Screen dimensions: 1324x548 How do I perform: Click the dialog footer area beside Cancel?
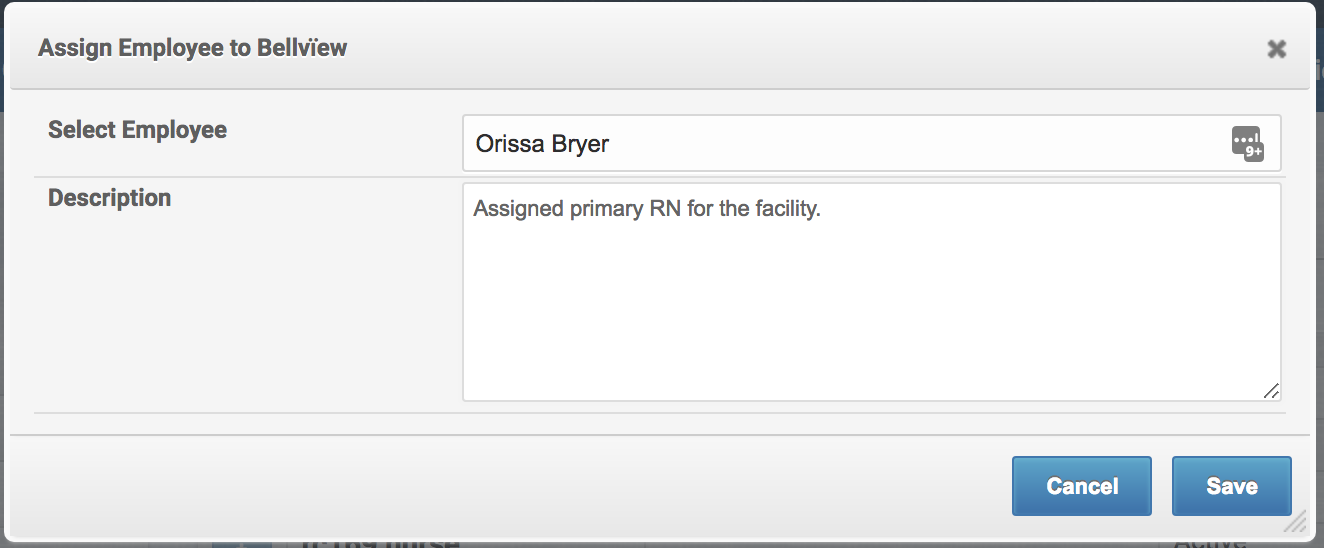coord(510,486)
